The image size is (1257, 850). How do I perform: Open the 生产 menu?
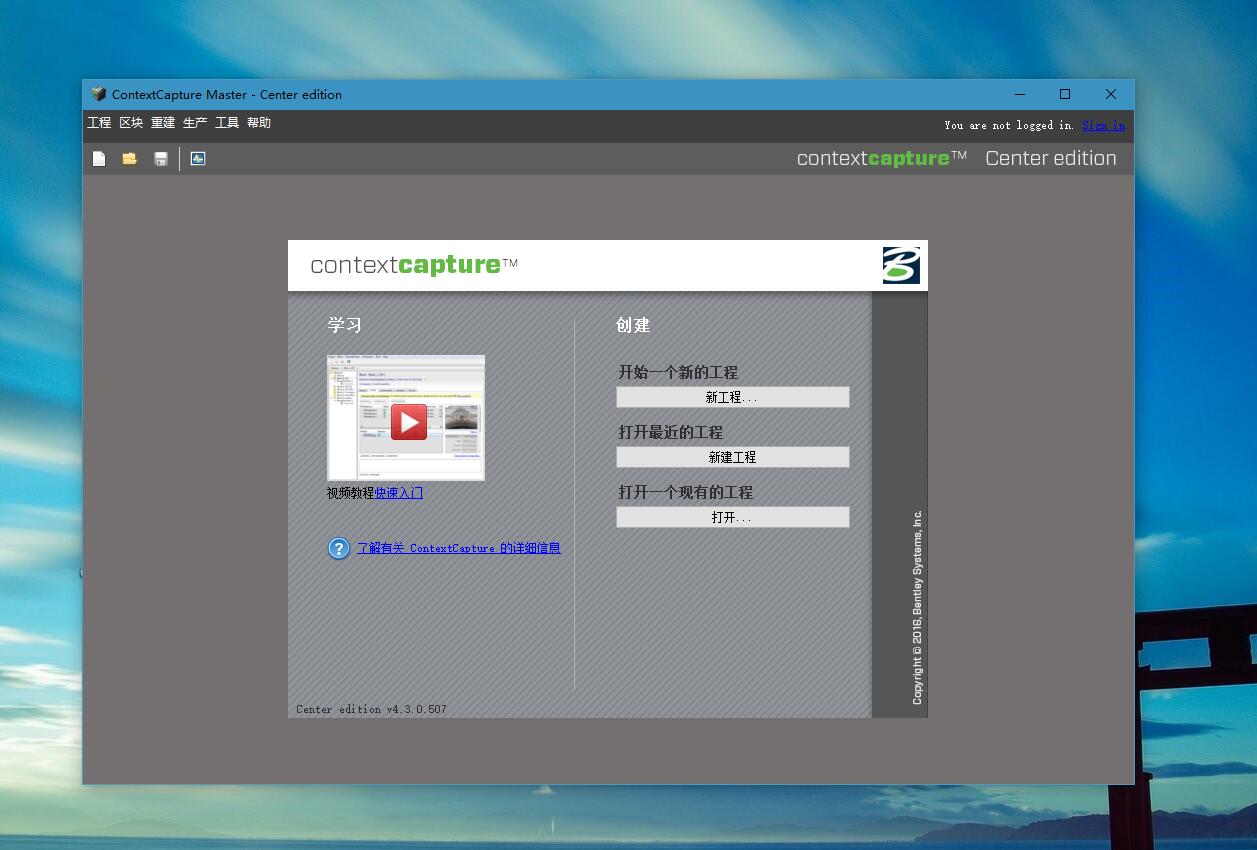[x=195, y=123]
